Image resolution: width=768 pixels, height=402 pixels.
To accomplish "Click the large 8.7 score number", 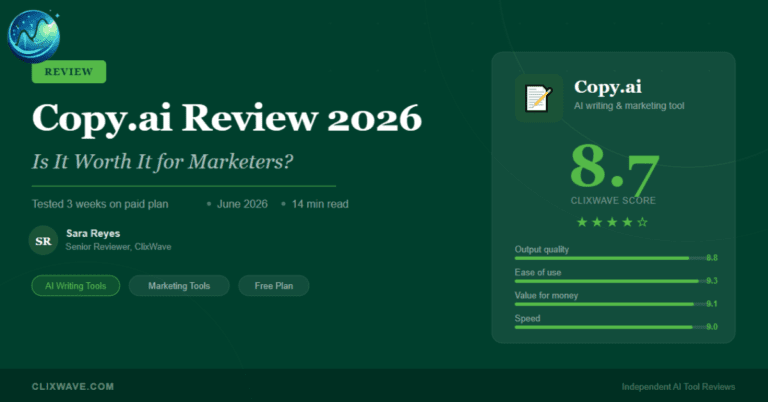I will coord(614,167).
